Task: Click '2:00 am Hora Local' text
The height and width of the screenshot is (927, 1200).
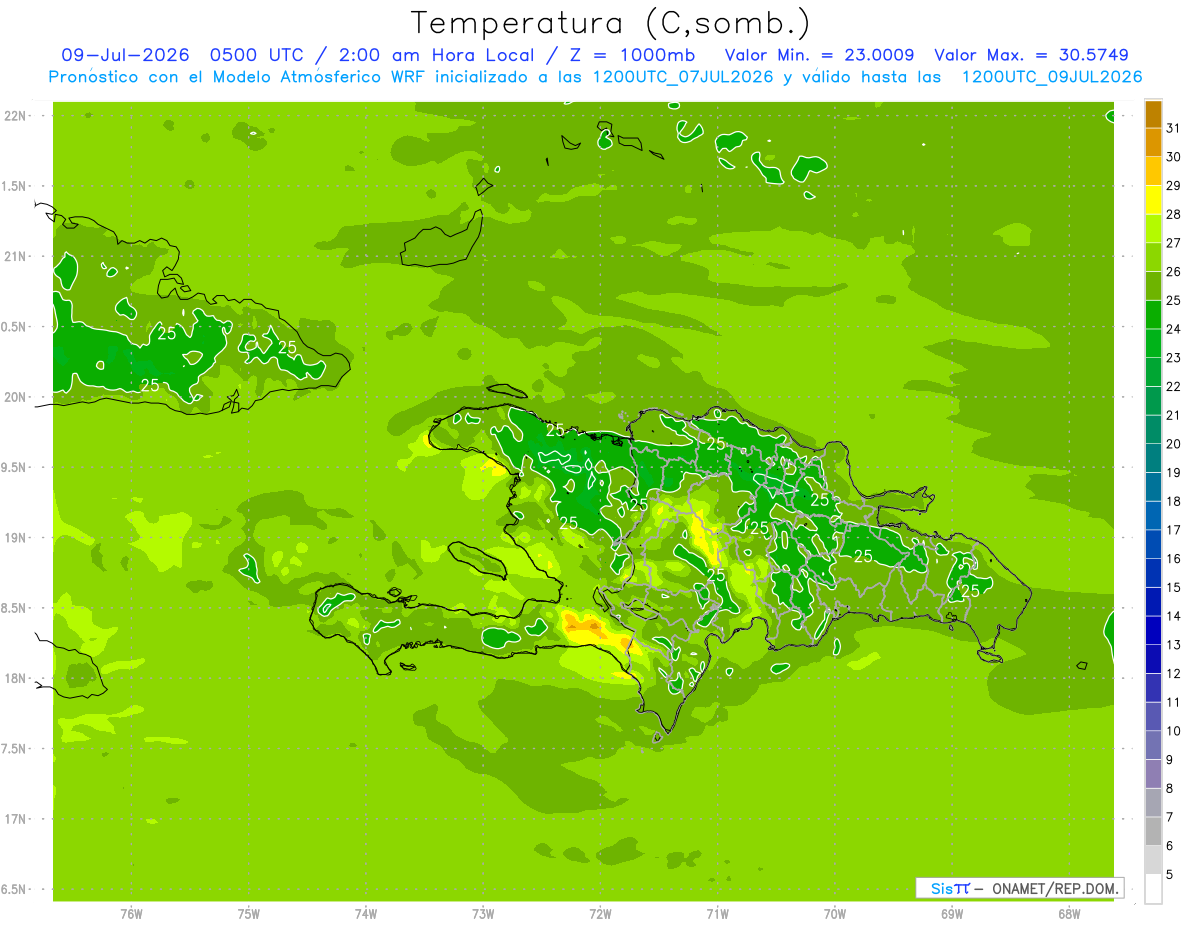Action: pos(432,55)
